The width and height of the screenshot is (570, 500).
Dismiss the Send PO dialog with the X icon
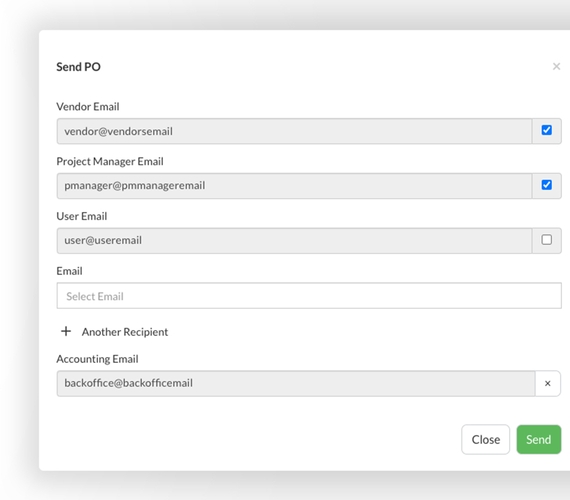556,67
